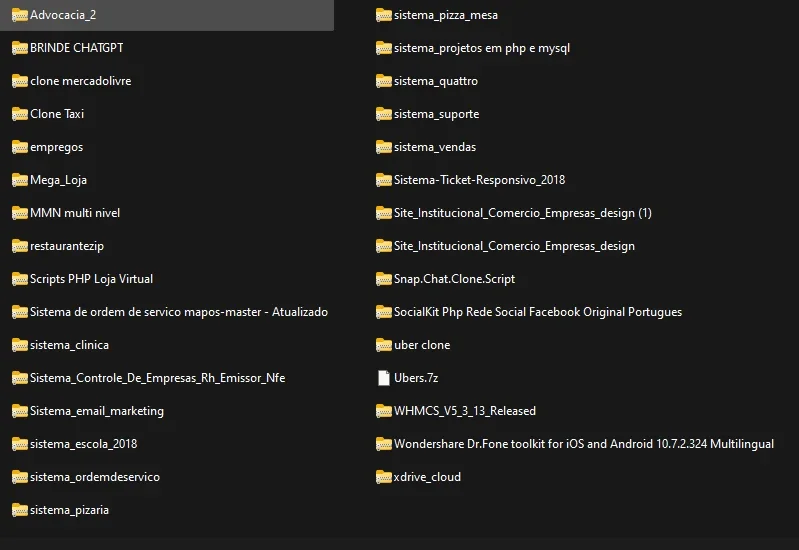Select the xdrive_cloud folder icon
The image size is (799, 550).
pyautogui.click(x=384, y=477)
